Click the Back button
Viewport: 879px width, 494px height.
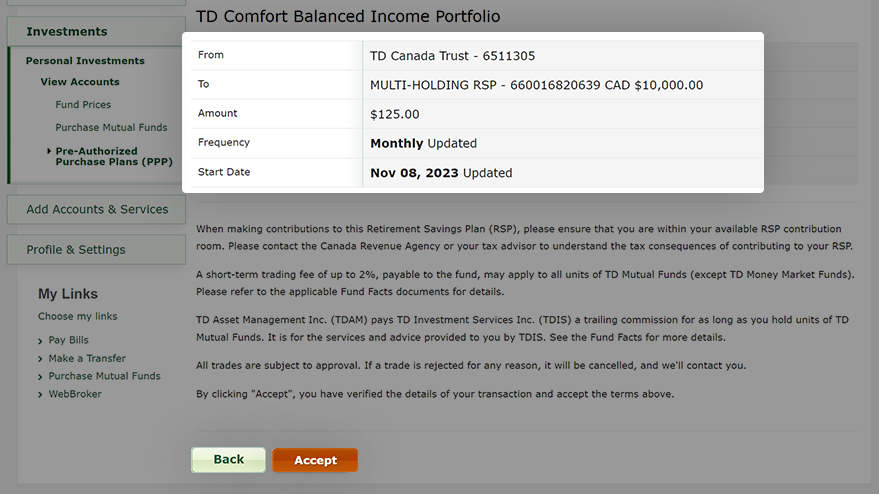click(228, 460)
